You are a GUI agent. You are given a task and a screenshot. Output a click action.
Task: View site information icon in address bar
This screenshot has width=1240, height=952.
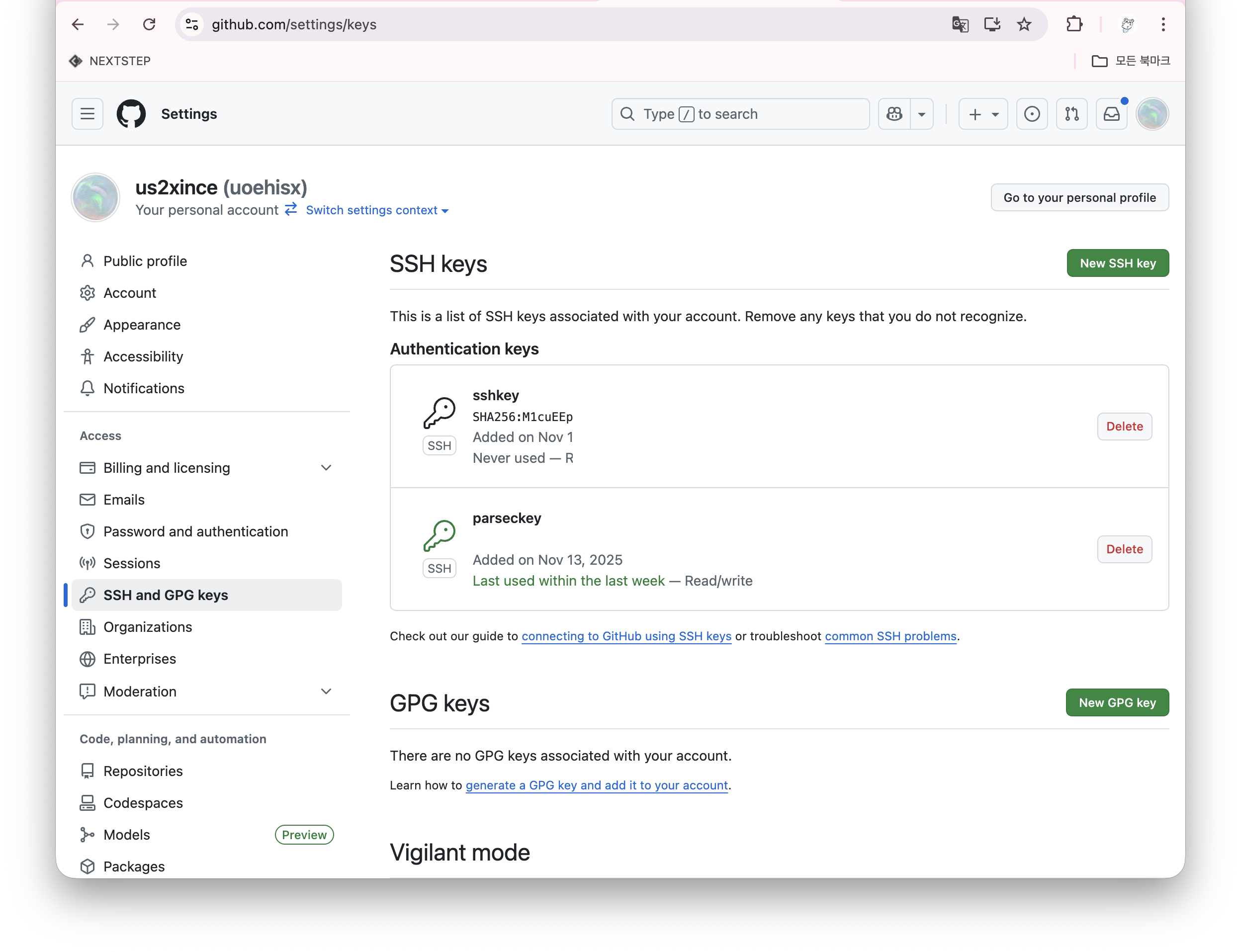coord(192,24)
